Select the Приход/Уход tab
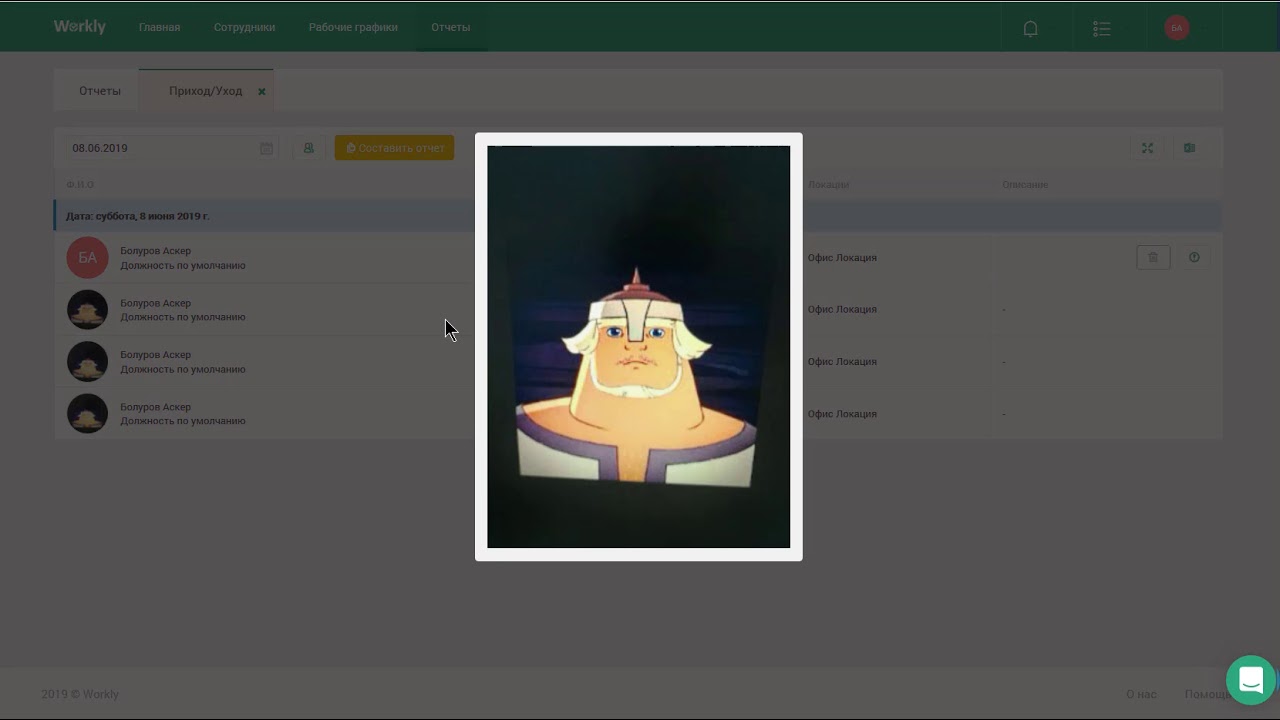The height and width of the screenshot is (720, 1280). (205, 91)
